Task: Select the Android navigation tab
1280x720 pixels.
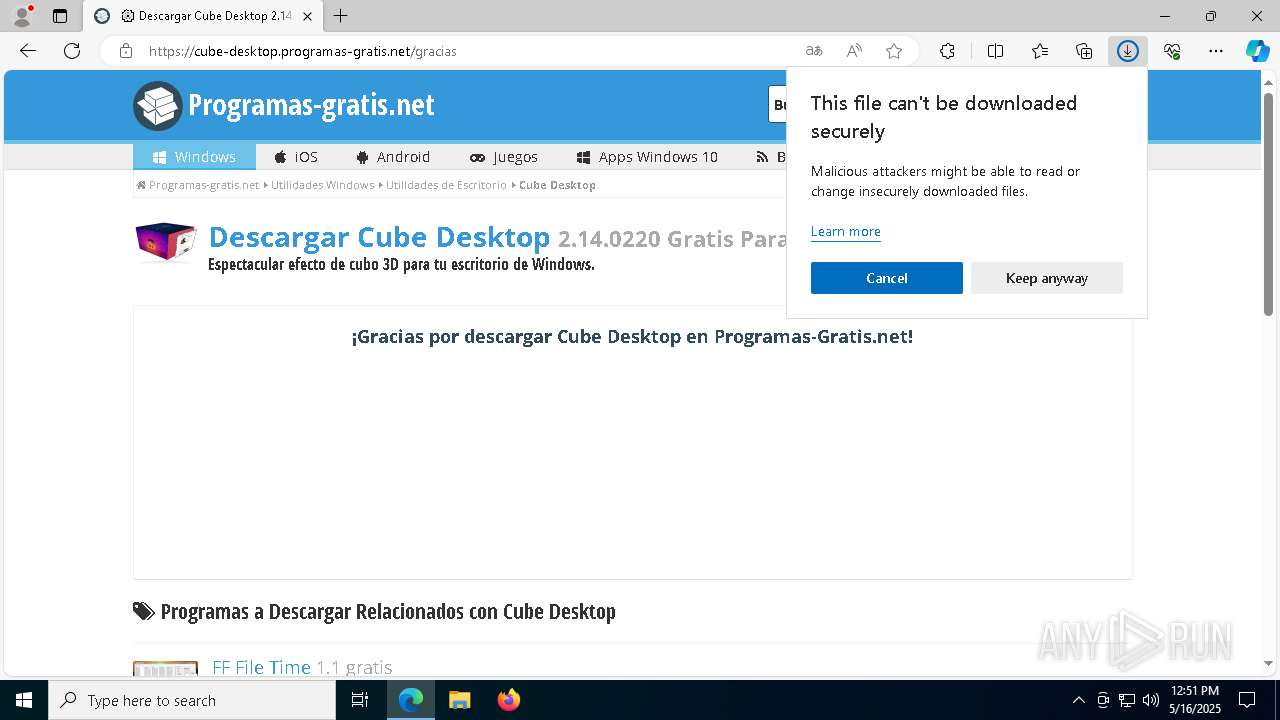Action: click(x=393, y=157)
